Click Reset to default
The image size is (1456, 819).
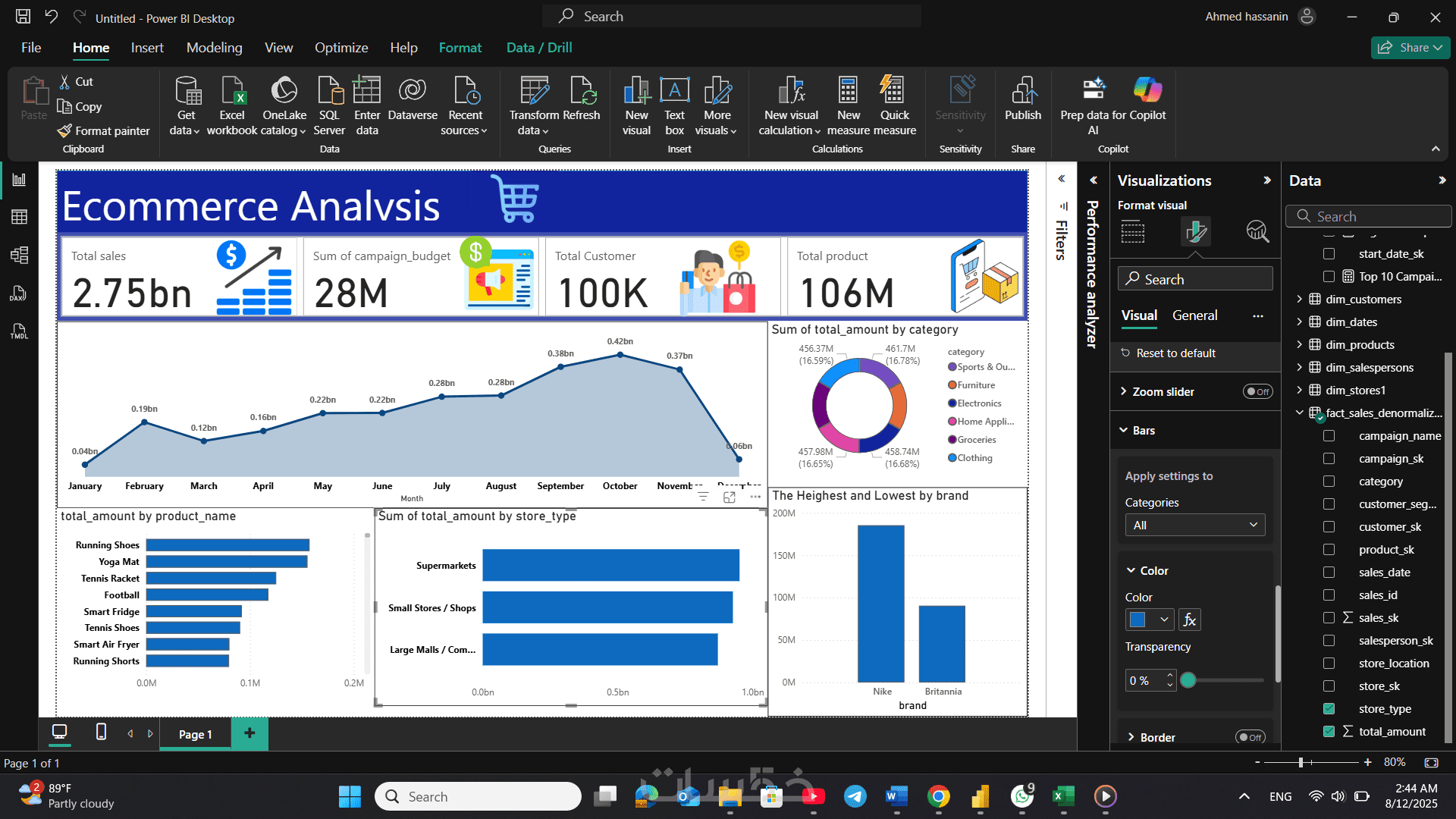tap(1175, 353)
